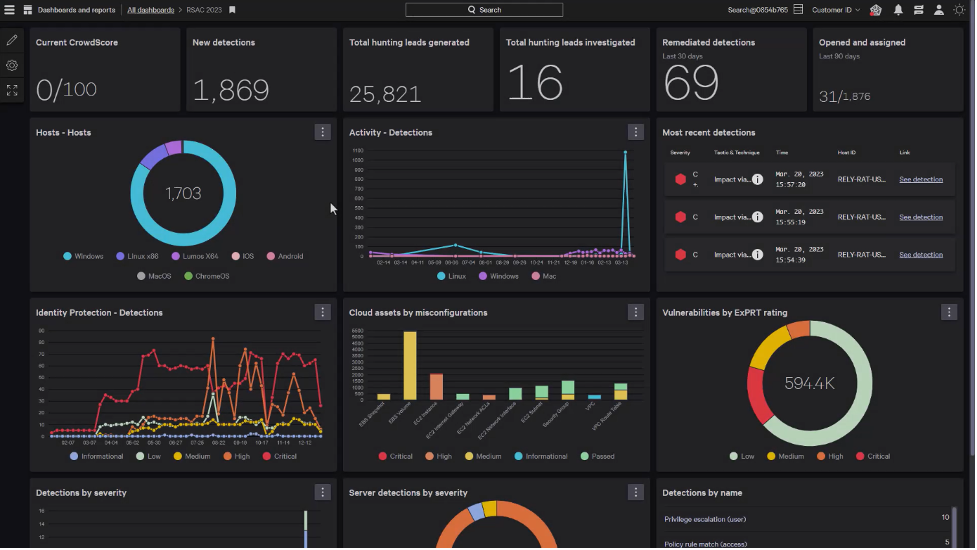
Task: Click info icon on the 15:55:19 detection row
Action: (757, 217)
